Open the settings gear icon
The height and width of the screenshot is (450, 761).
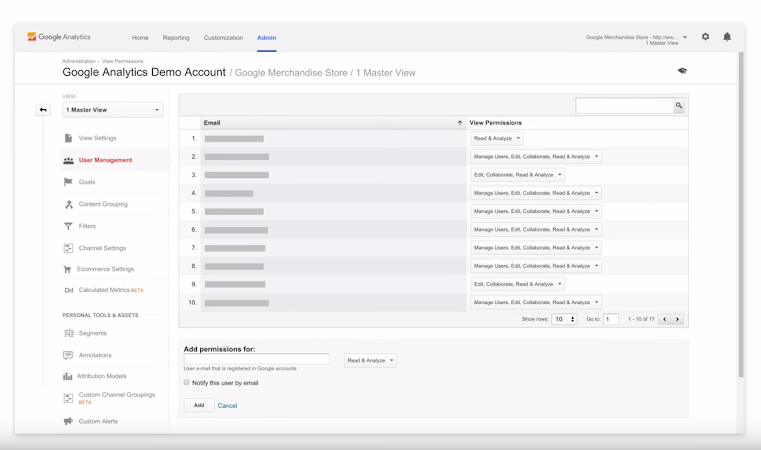click(705, 36)
